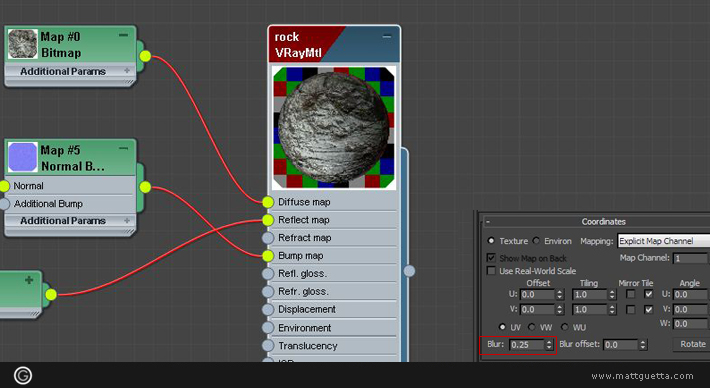Viewport: 710px width, 388px height.
Task: Click the U Angle value field
Action: [x=691, y=294]
